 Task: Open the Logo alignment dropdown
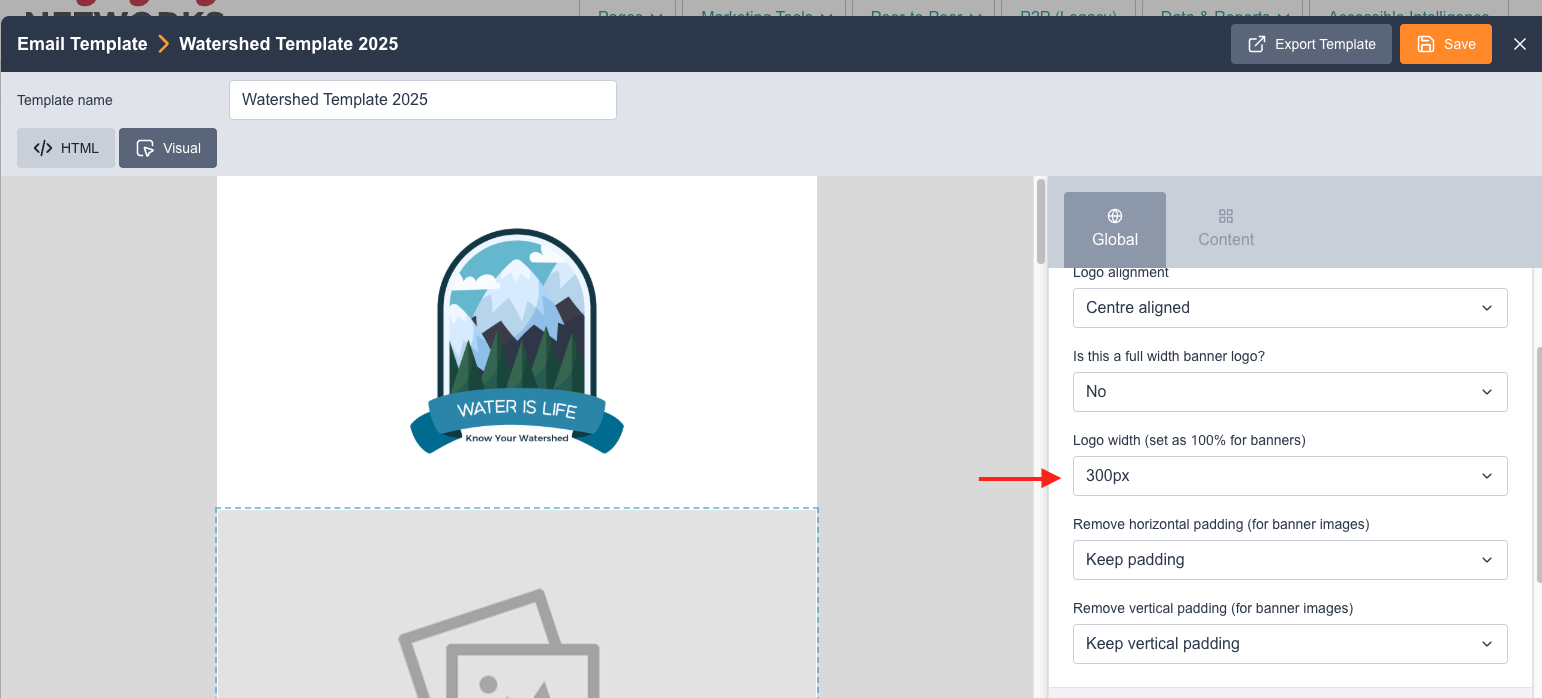pyautogui.click(x=1289, y=308)
